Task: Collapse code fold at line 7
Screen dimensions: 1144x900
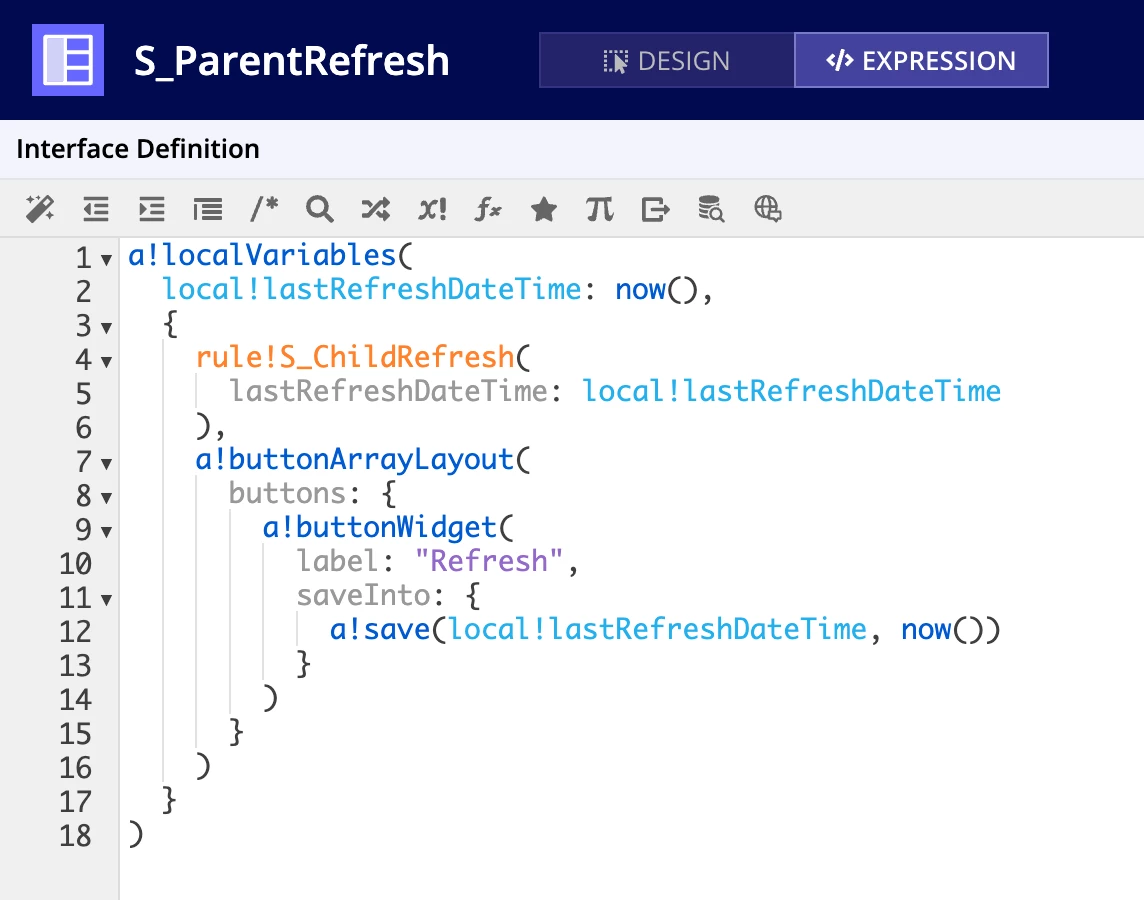Action: point(107,464)
